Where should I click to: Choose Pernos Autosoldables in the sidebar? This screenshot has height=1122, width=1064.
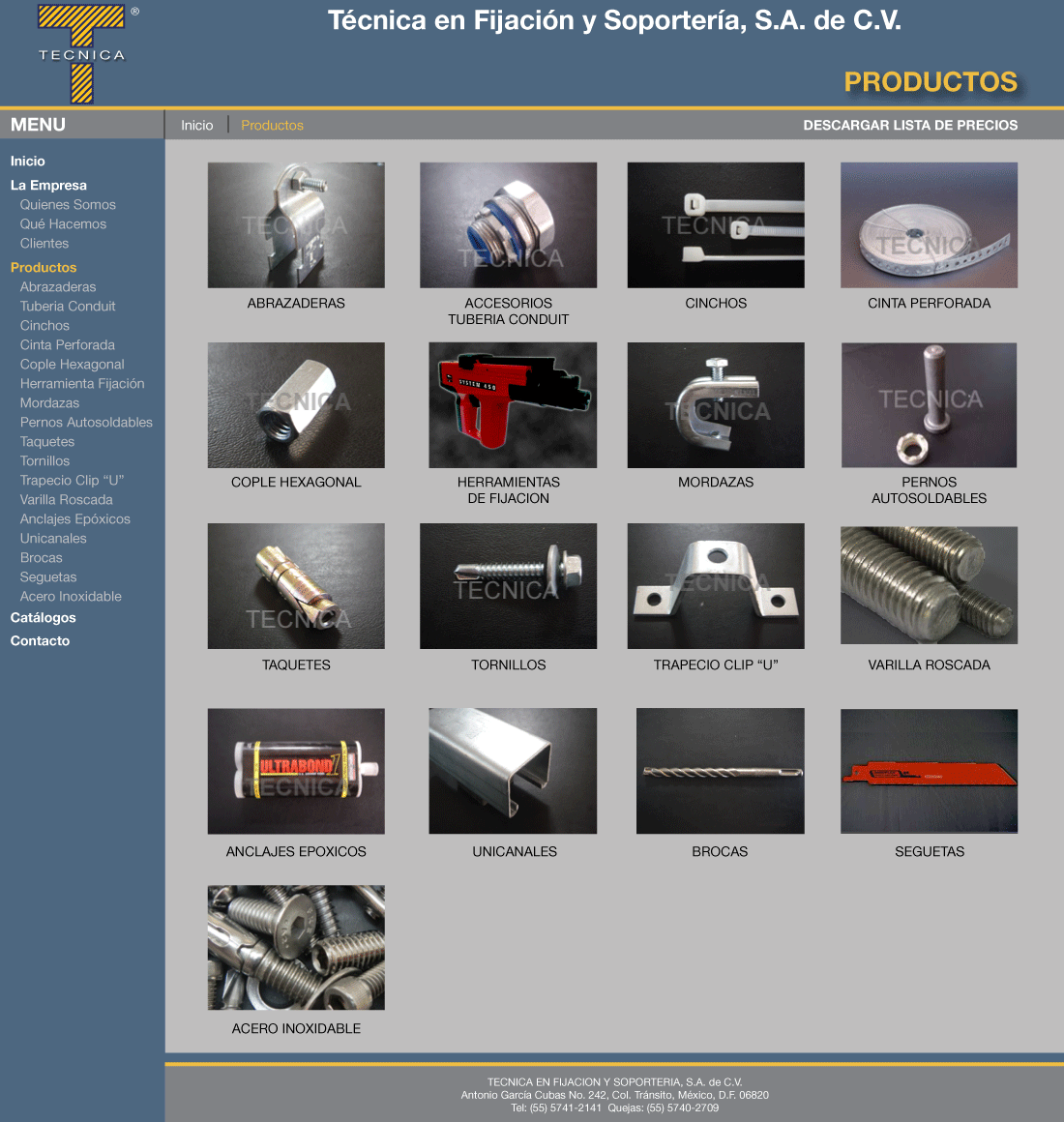point(86,422)
